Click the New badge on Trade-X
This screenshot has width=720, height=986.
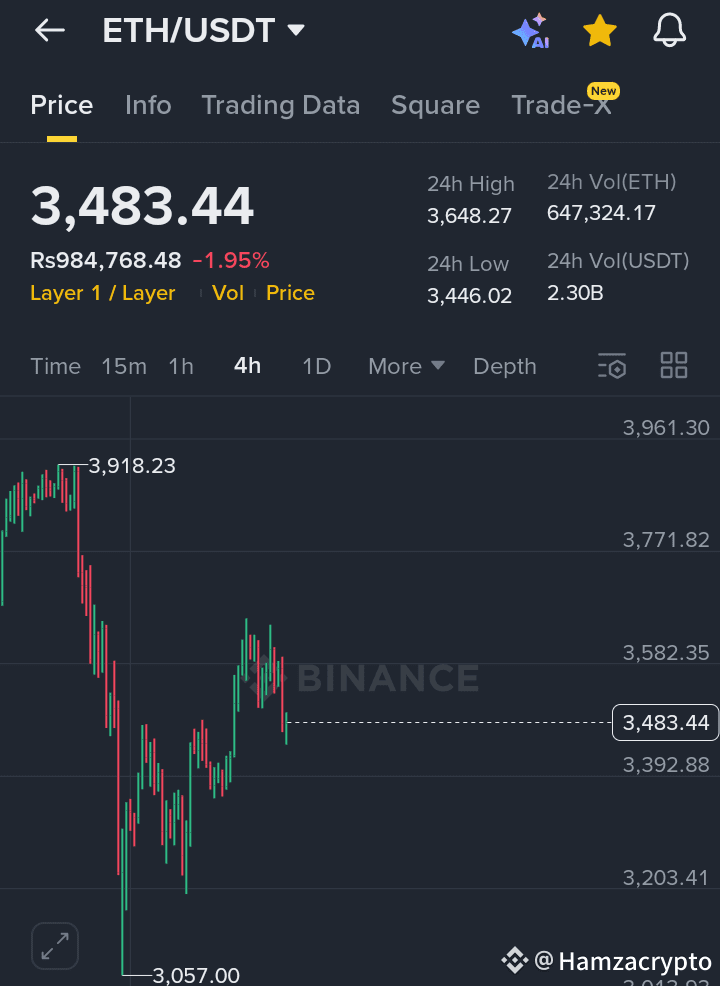coord(603,91)
